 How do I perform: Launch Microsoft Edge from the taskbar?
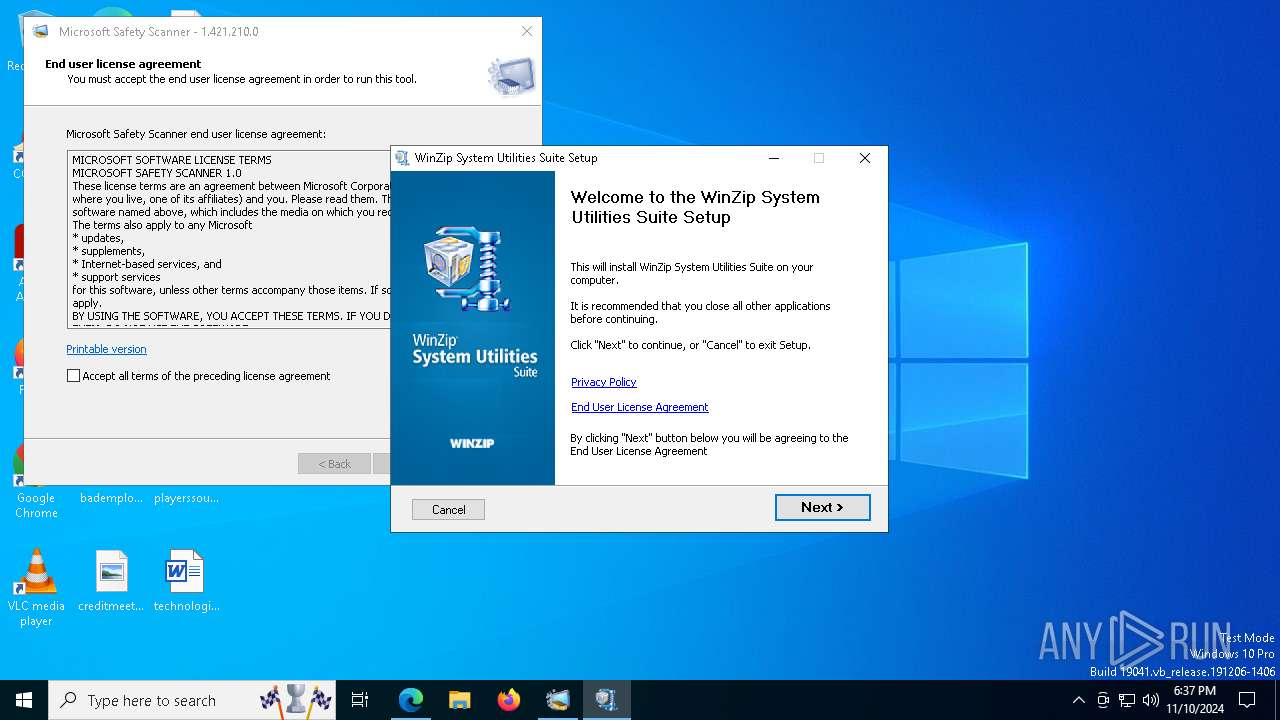point(410,700)
